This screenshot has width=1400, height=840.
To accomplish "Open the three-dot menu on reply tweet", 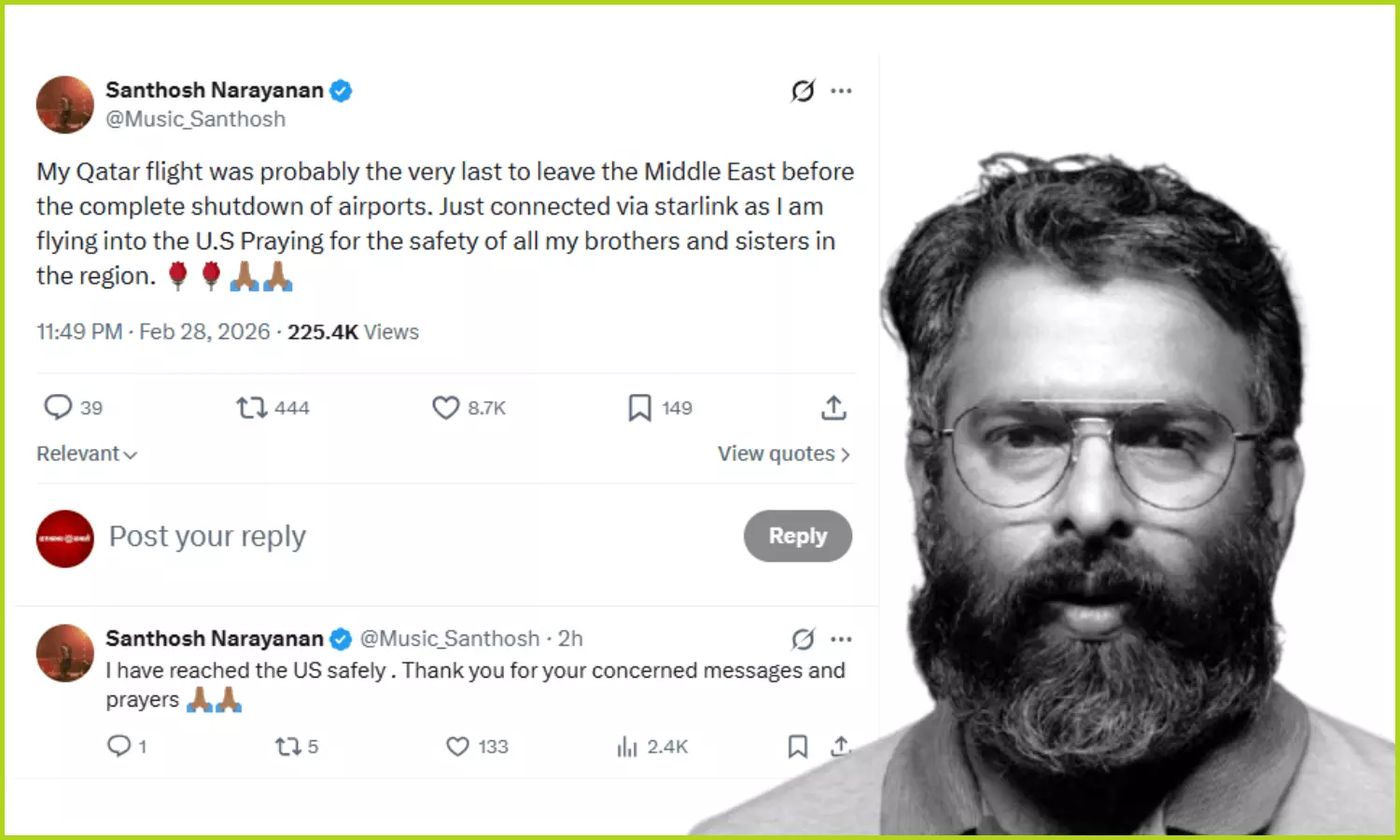I will click(x=842, y=639).
